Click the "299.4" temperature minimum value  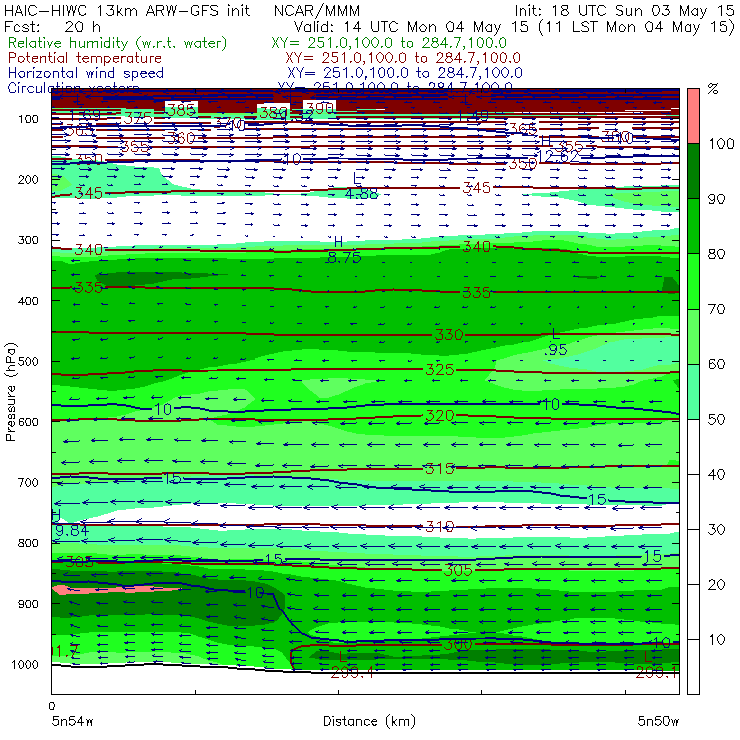pyautogui.click(x=352, y=673)
